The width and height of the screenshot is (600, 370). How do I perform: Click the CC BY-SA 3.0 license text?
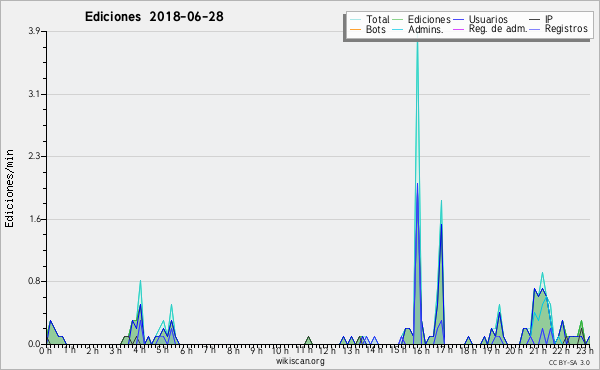[x=569, y=362]
